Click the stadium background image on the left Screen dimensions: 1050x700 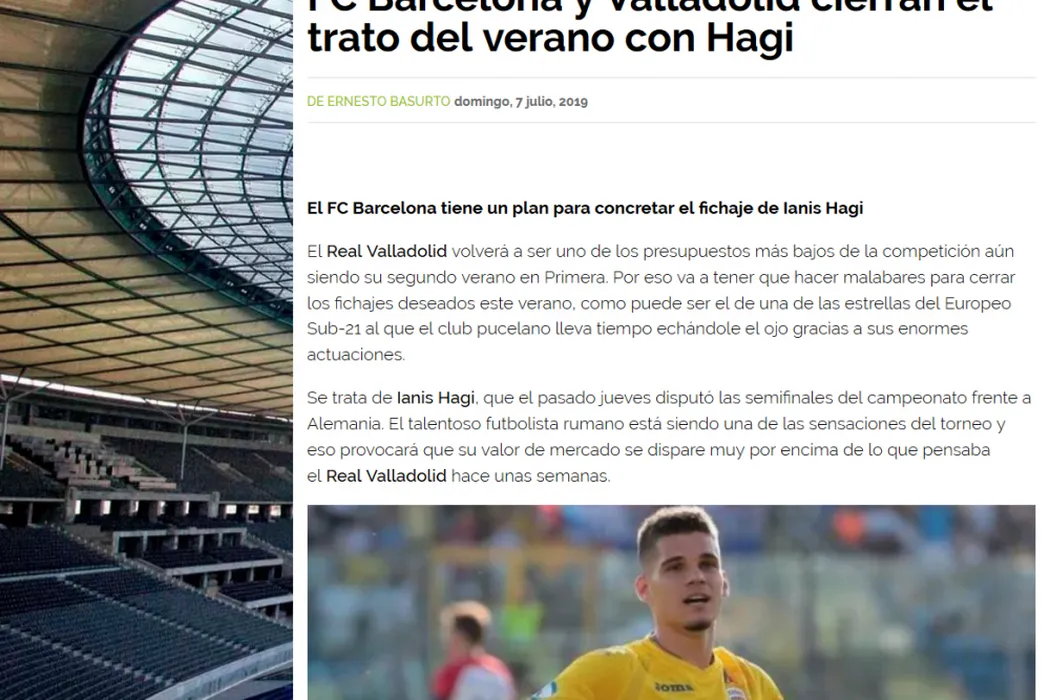click(x=146, y=350)
